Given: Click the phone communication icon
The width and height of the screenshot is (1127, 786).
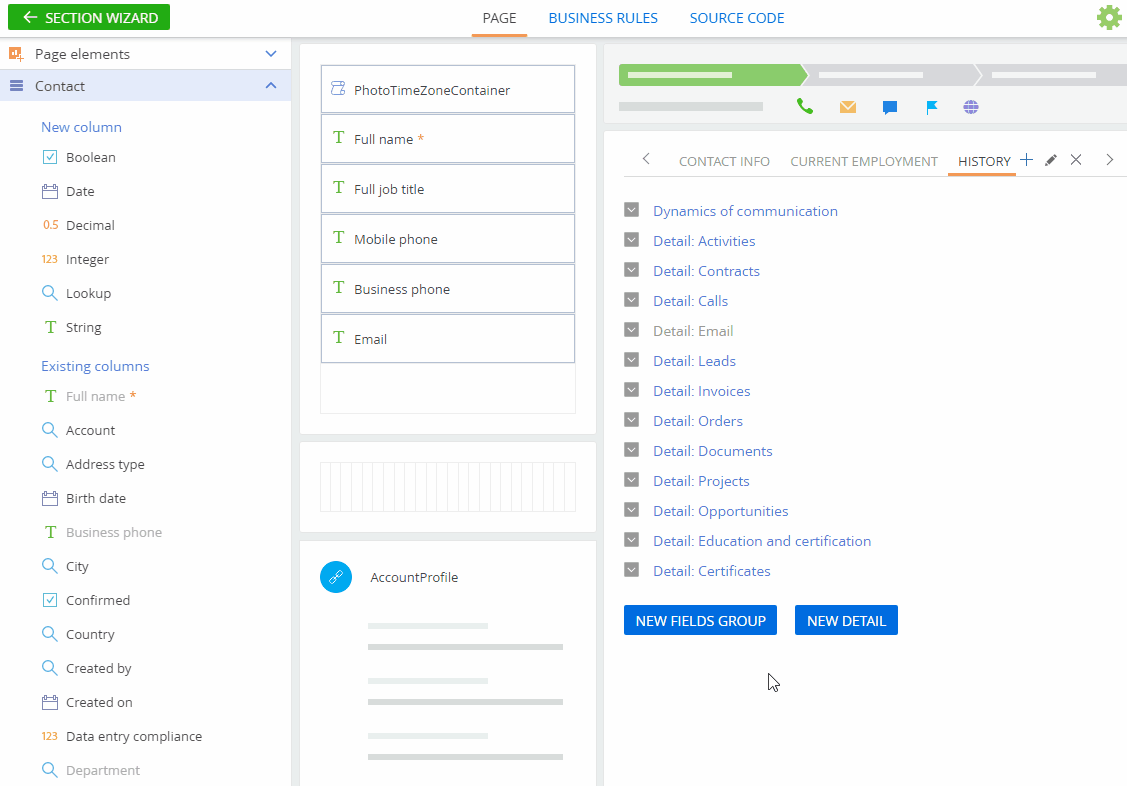Looking at the screenshot, I should click(x=805, y=106).
